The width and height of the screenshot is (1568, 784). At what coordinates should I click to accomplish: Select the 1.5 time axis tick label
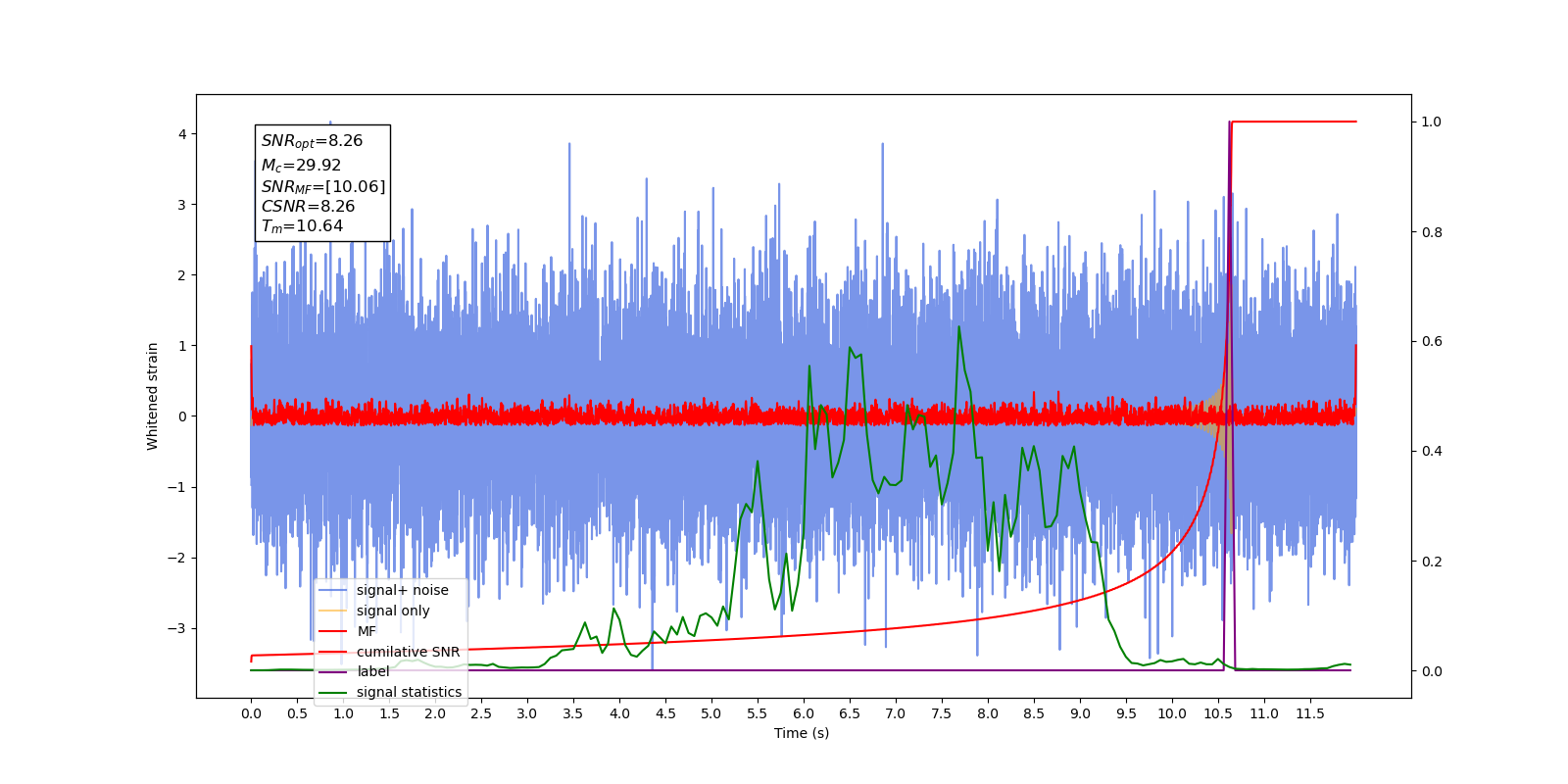[389, 713]
